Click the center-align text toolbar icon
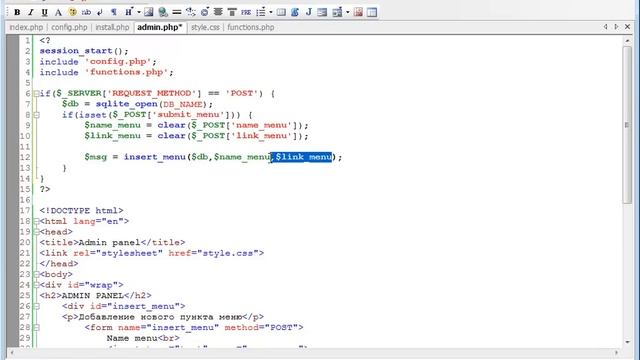This screenshot has width=640, height=360. click(x=218, y=12)
